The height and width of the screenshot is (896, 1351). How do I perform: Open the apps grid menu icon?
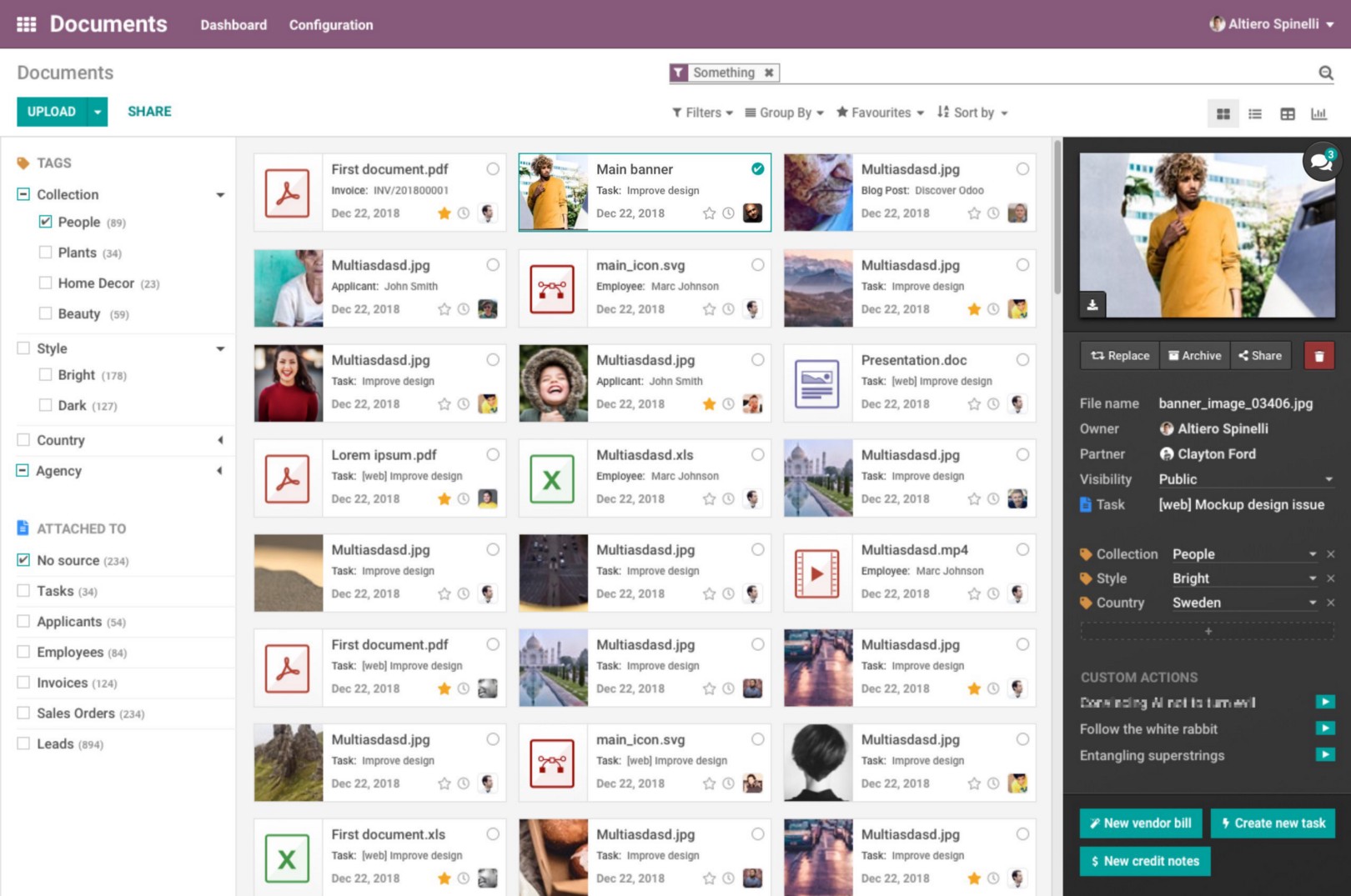coord(26,24)
